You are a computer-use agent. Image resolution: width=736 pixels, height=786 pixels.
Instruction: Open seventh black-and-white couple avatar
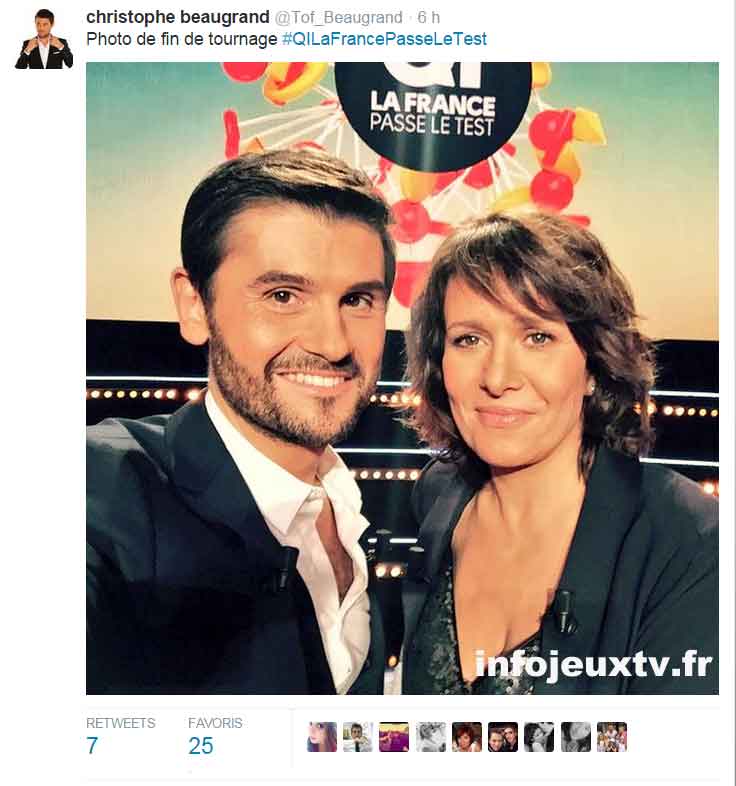tap(539, 737)
